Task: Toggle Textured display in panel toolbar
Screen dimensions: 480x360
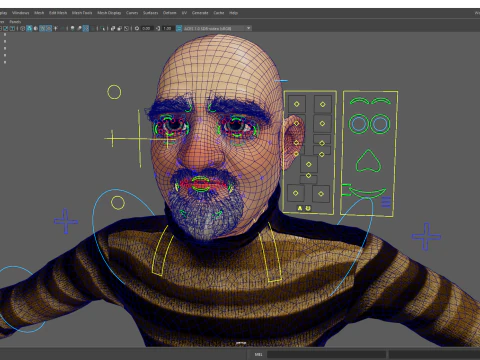Action: pyautogui.click(x=48, y=28)
